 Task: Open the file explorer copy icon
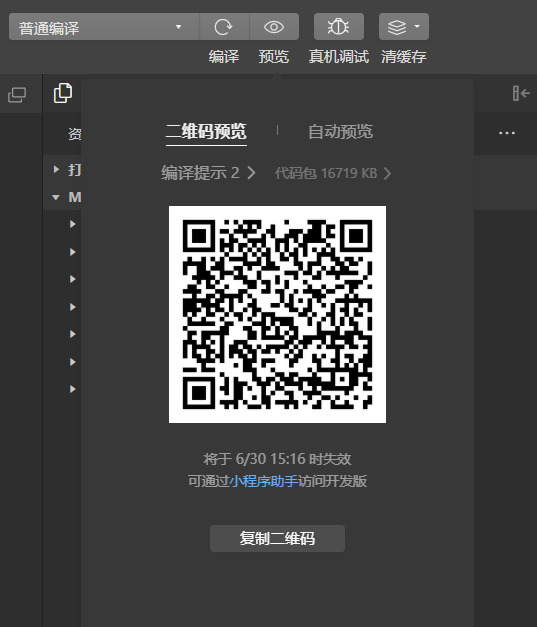(x=63, y=93)
